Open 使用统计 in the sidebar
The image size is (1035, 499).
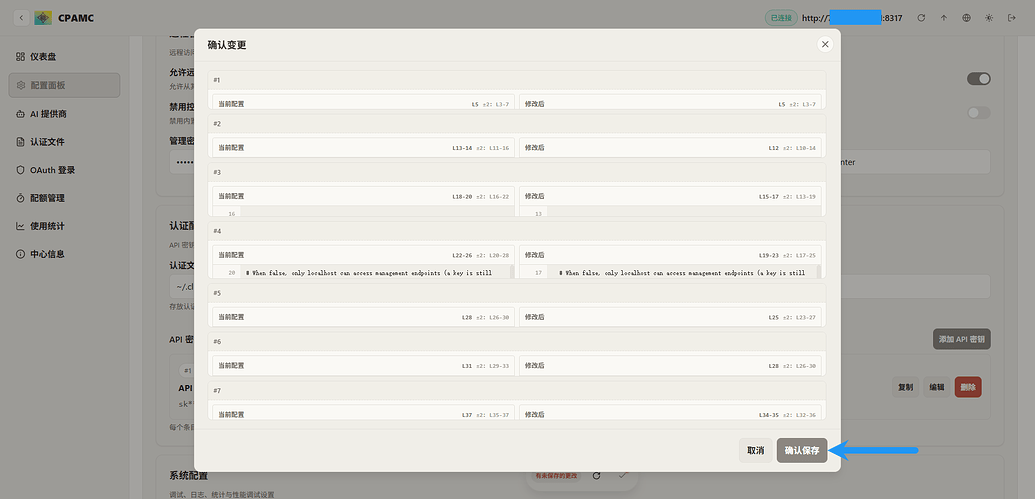click(x=65, y=226)
